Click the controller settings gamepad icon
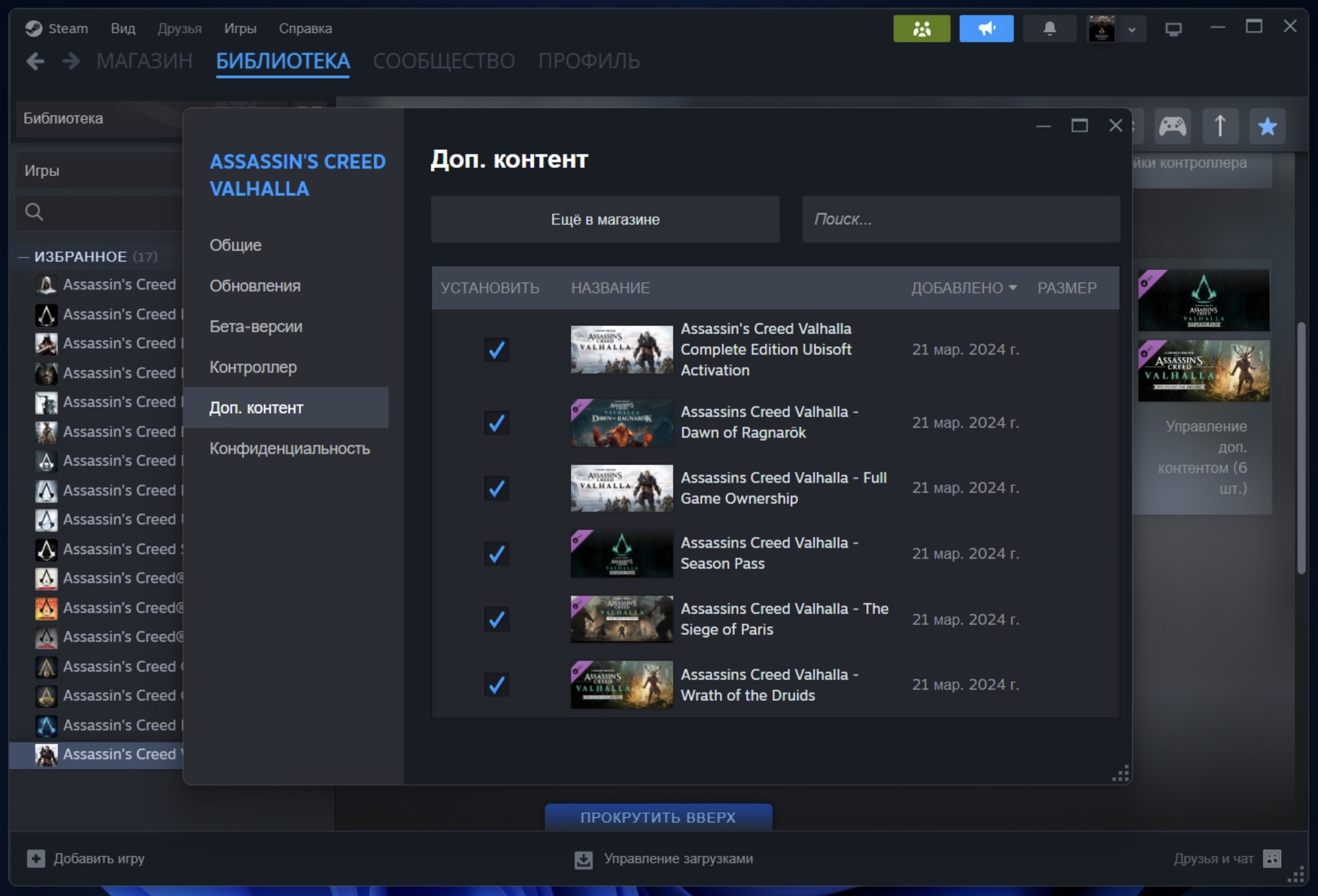 coord(1172,126)
